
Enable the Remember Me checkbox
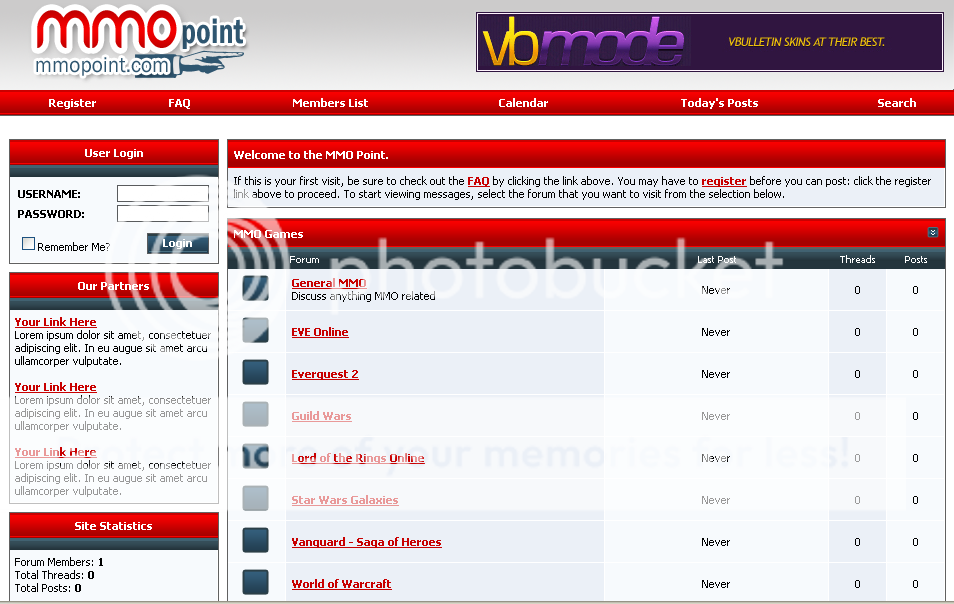[29, 244]
